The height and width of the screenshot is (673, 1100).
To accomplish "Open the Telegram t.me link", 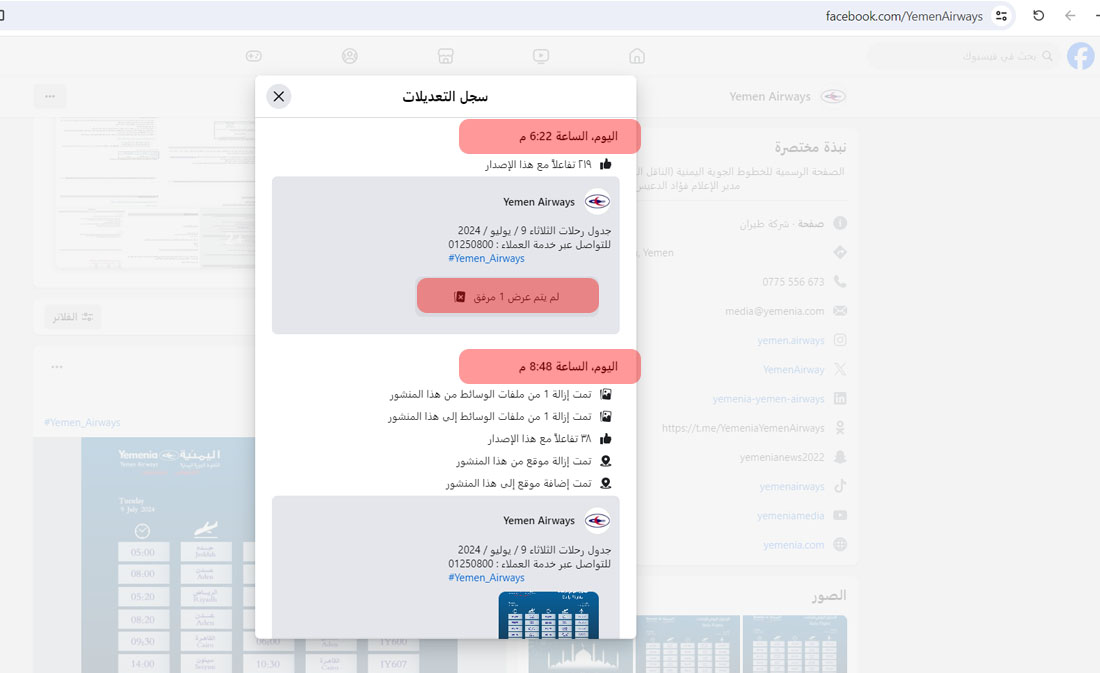I will pyautogui.click(x=743, y=428).
